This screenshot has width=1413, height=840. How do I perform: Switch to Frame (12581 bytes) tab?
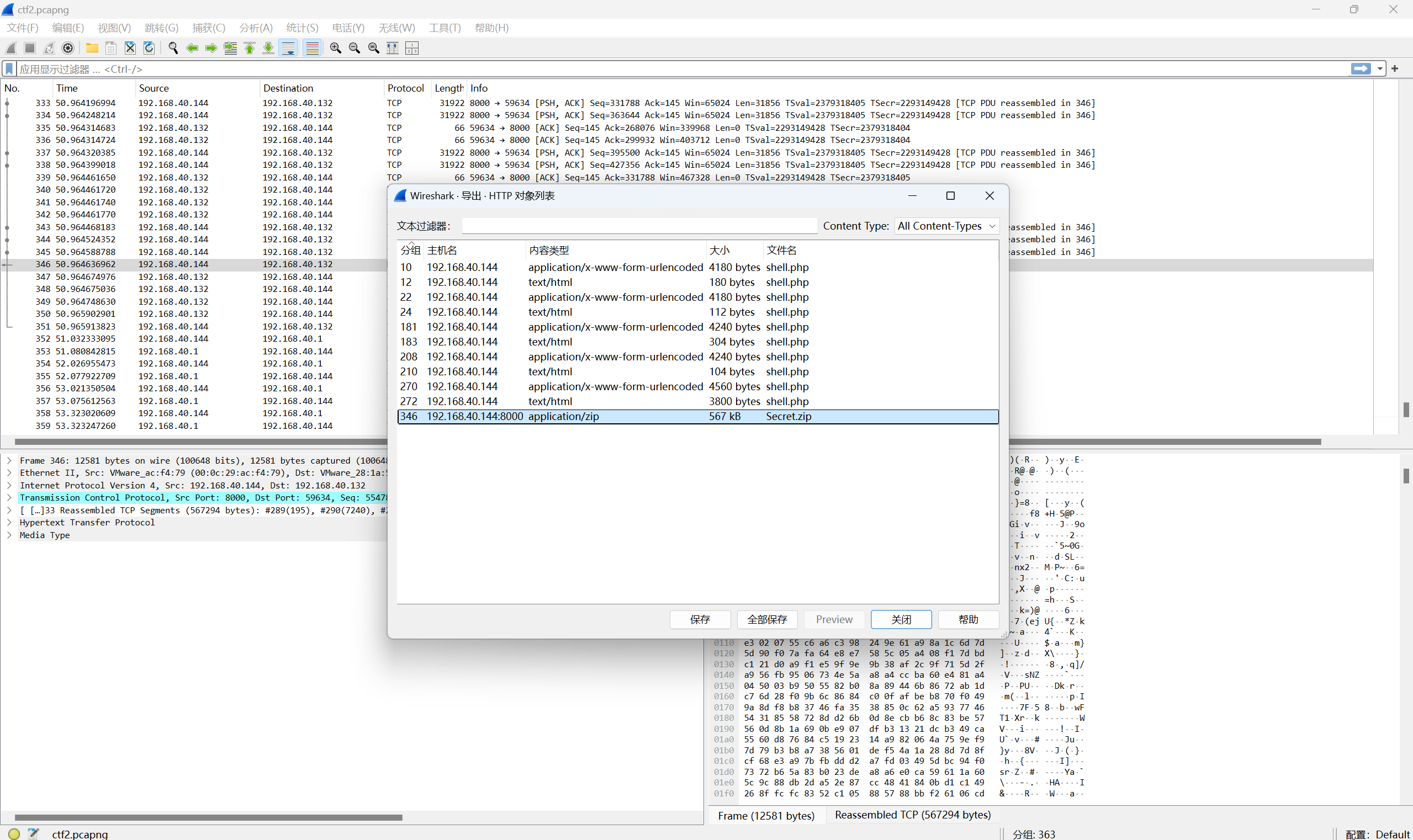pyautogui.click(x=766, y=816)
